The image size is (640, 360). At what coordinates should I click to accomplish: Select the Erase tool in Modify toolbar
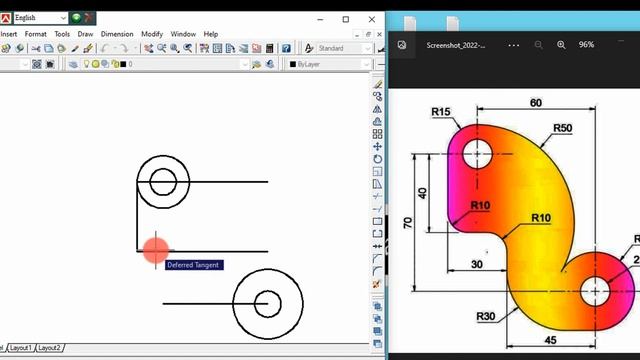(x=378, y=84)
